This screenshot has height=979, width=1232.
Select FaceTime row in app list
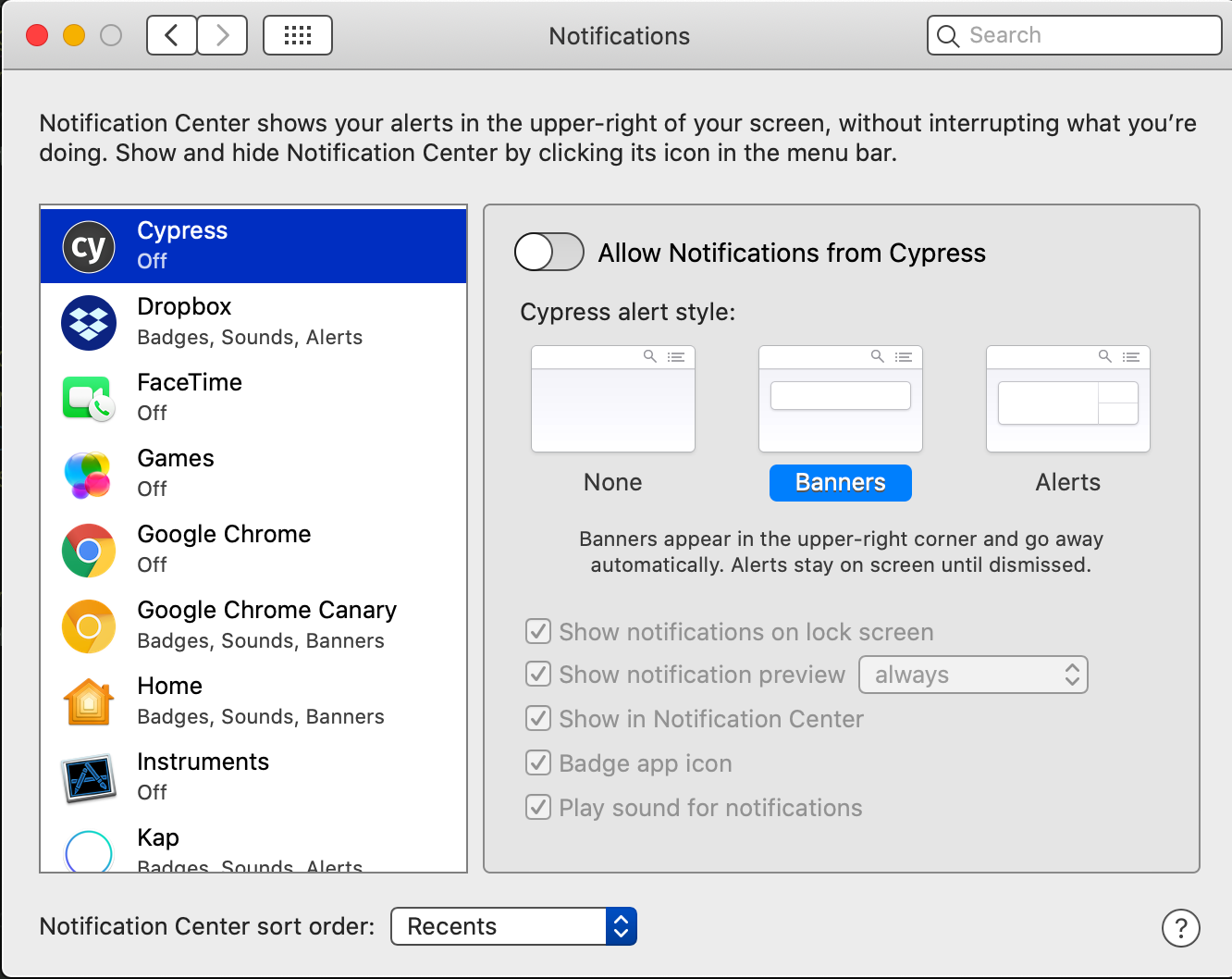pyautogui.click(x=253, y=398)
